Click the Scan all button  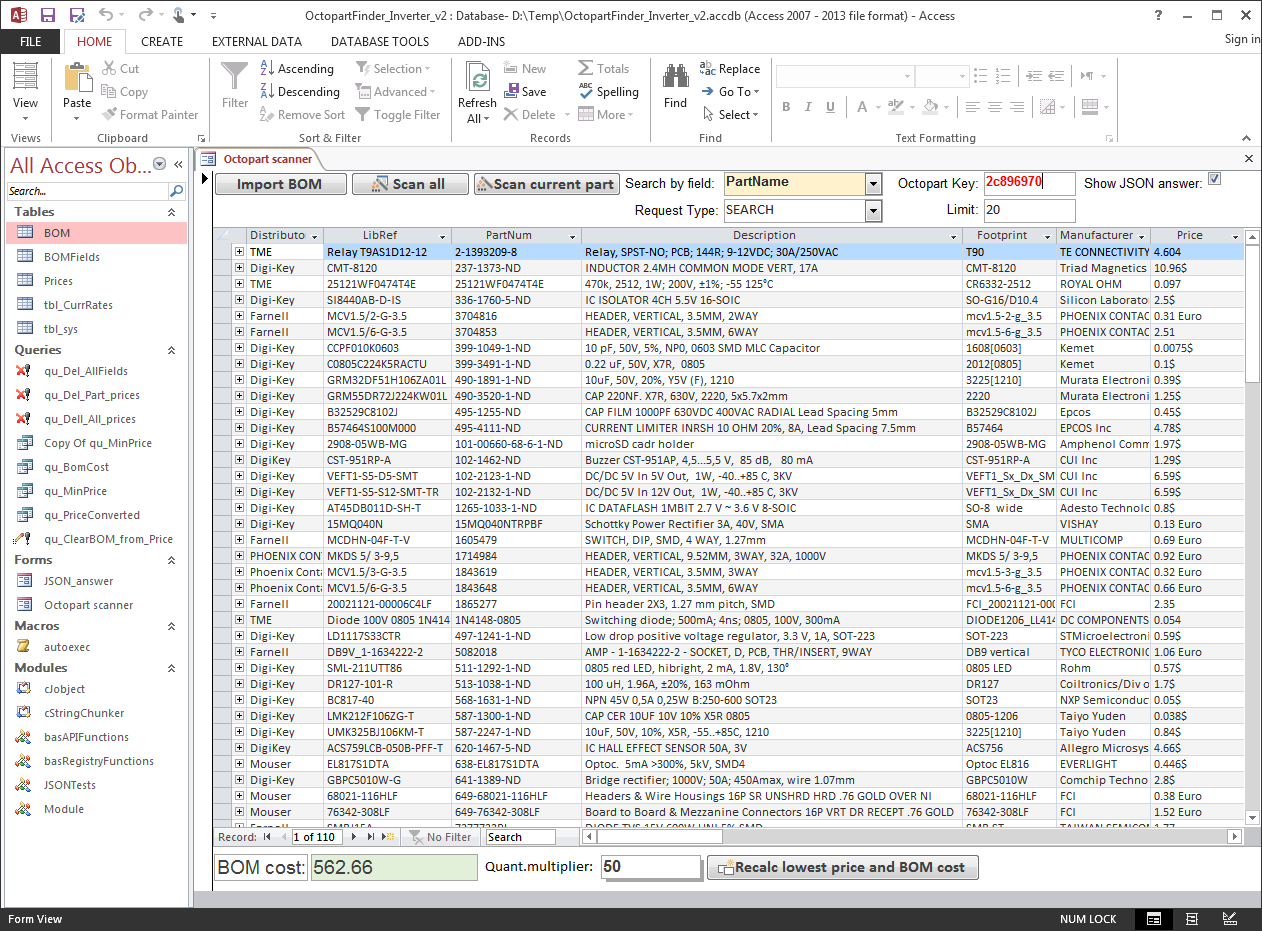pyautogui.click(x=410, y=184)
